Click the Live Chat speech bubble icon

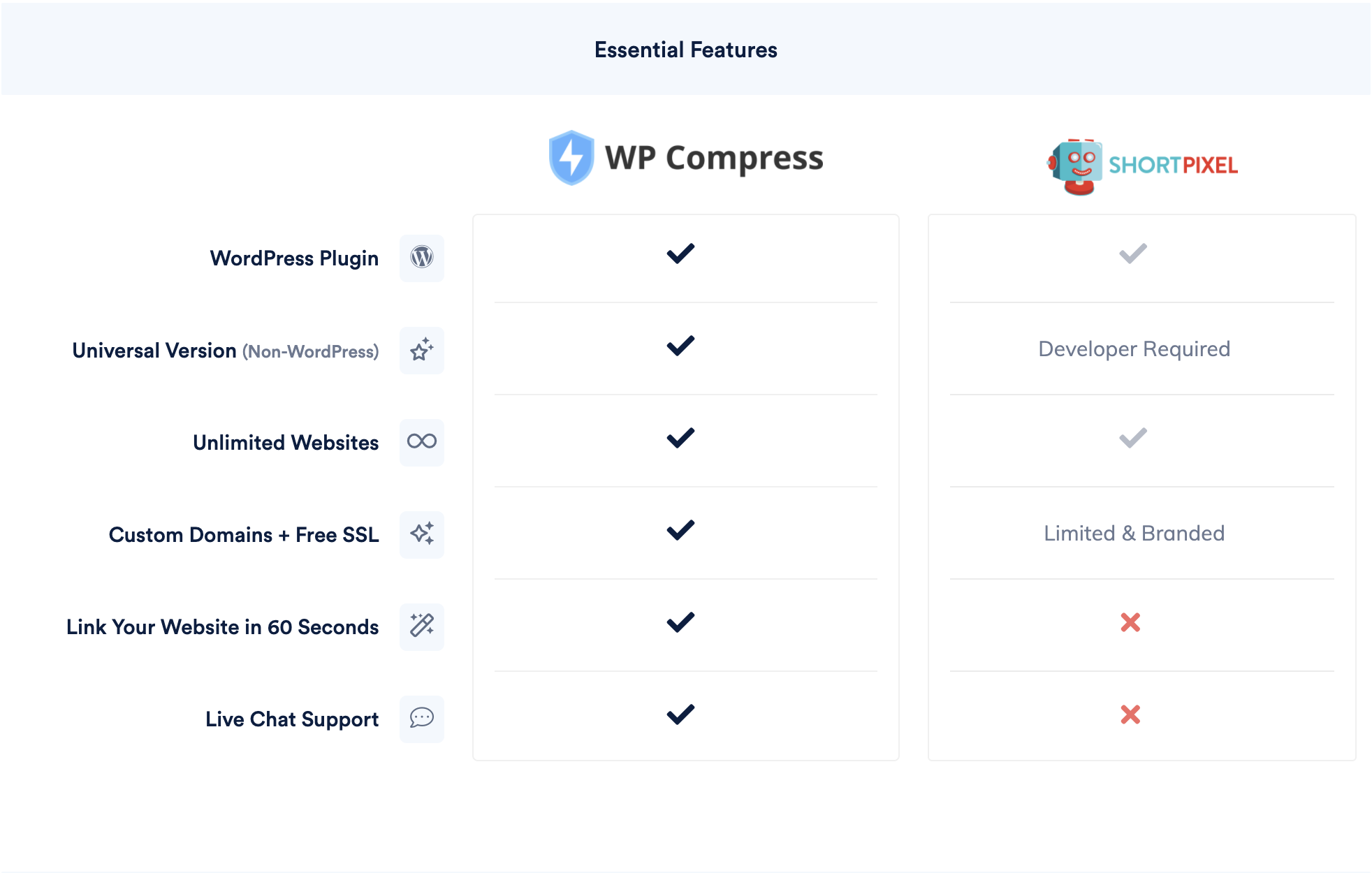click(421, 718)
